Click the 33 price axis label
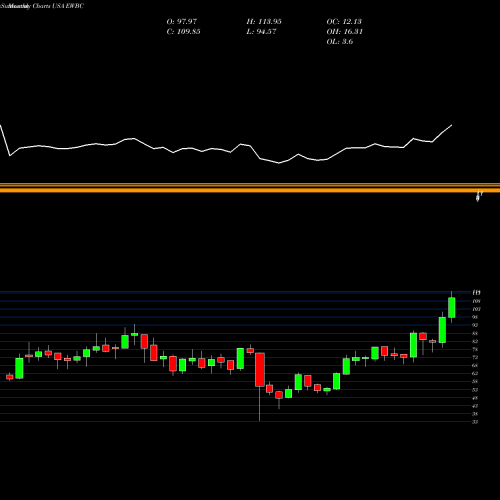 point(475,422)
